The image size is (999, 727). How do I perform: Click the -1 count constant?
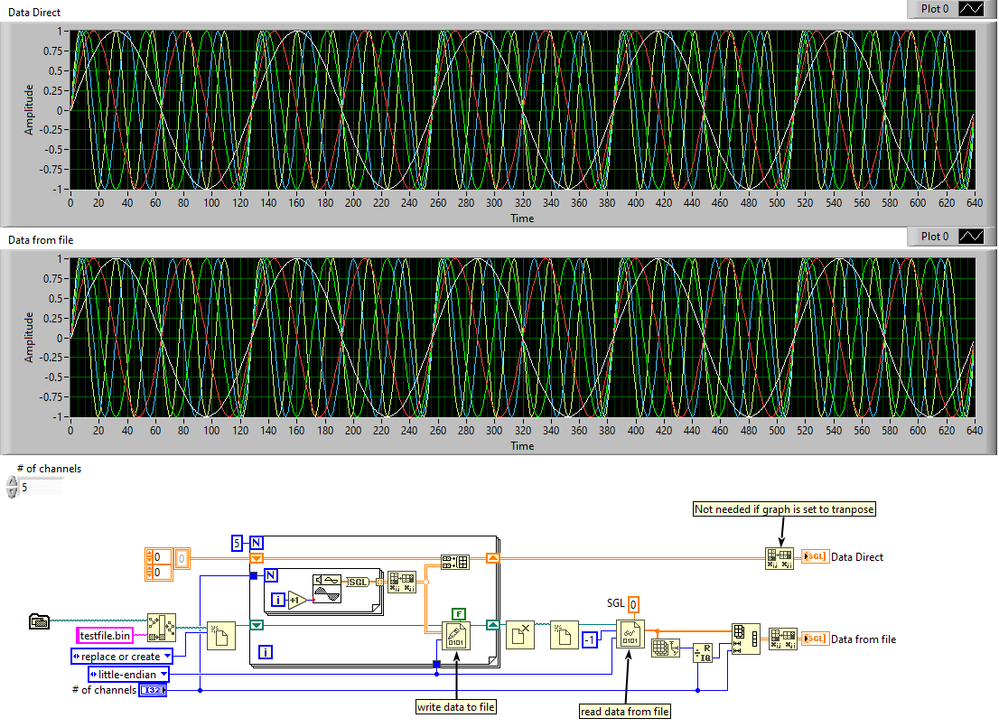(x=591, y=640)
